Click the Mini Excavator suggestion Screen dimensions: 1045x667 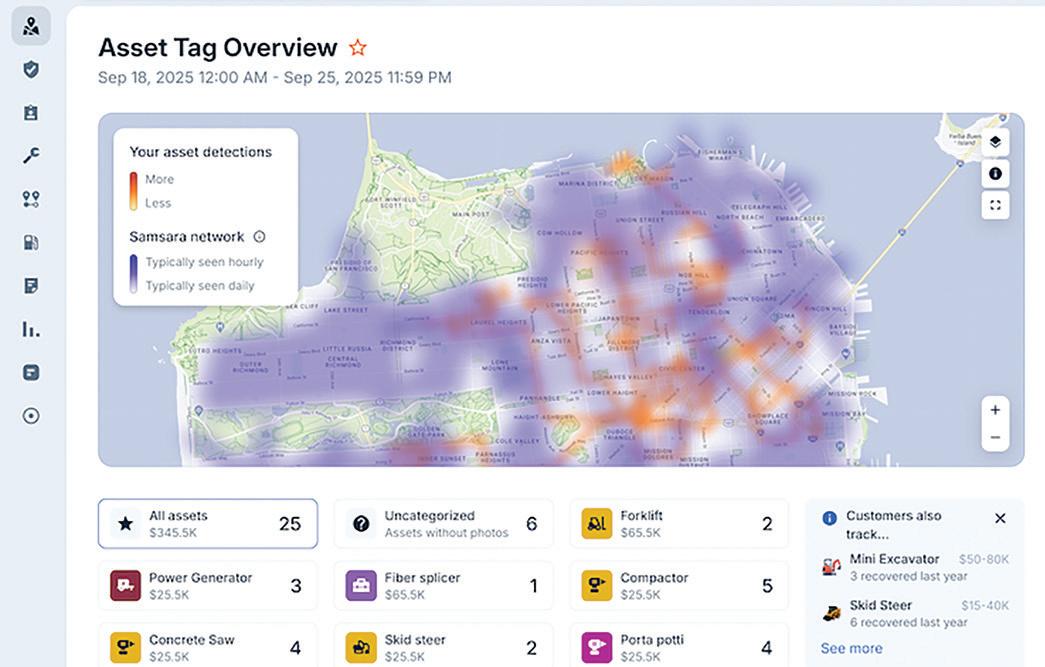click(915, 567)
